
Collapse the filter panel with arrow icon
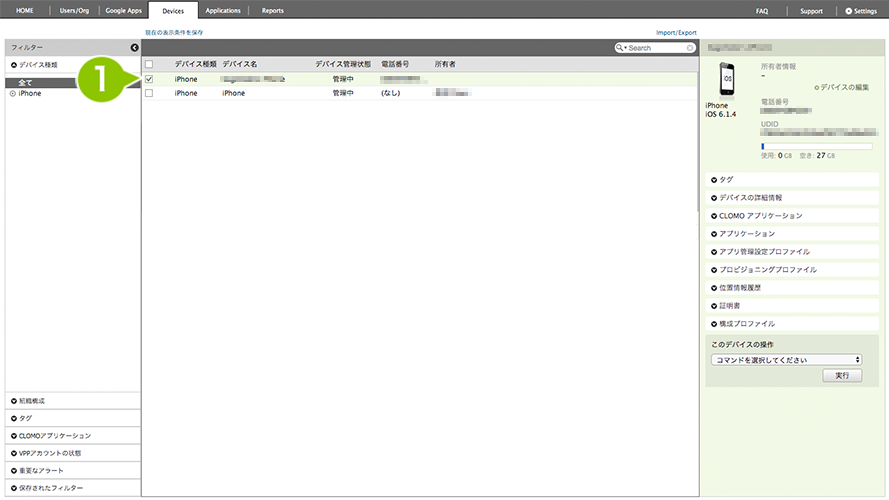tap(133, 48)
